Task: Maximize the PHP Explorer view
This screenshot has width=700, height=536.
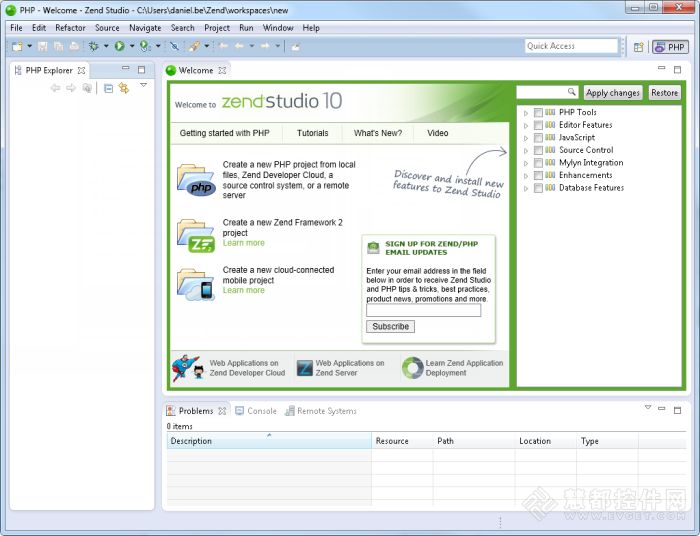Action: point(142,70)
